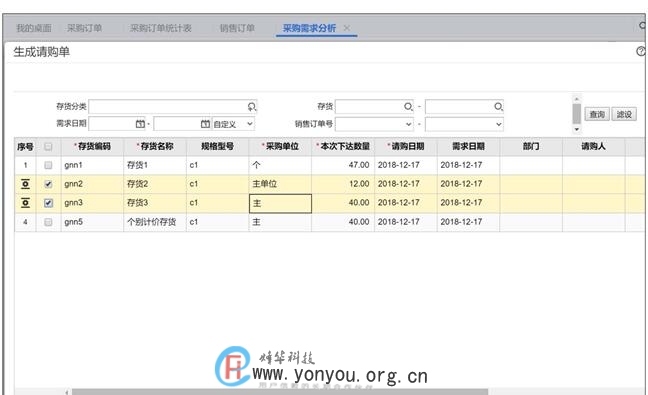Click the 个别计价存货 name cell
This screenshot has height=395, width=648.
click(x=155, y=222)
